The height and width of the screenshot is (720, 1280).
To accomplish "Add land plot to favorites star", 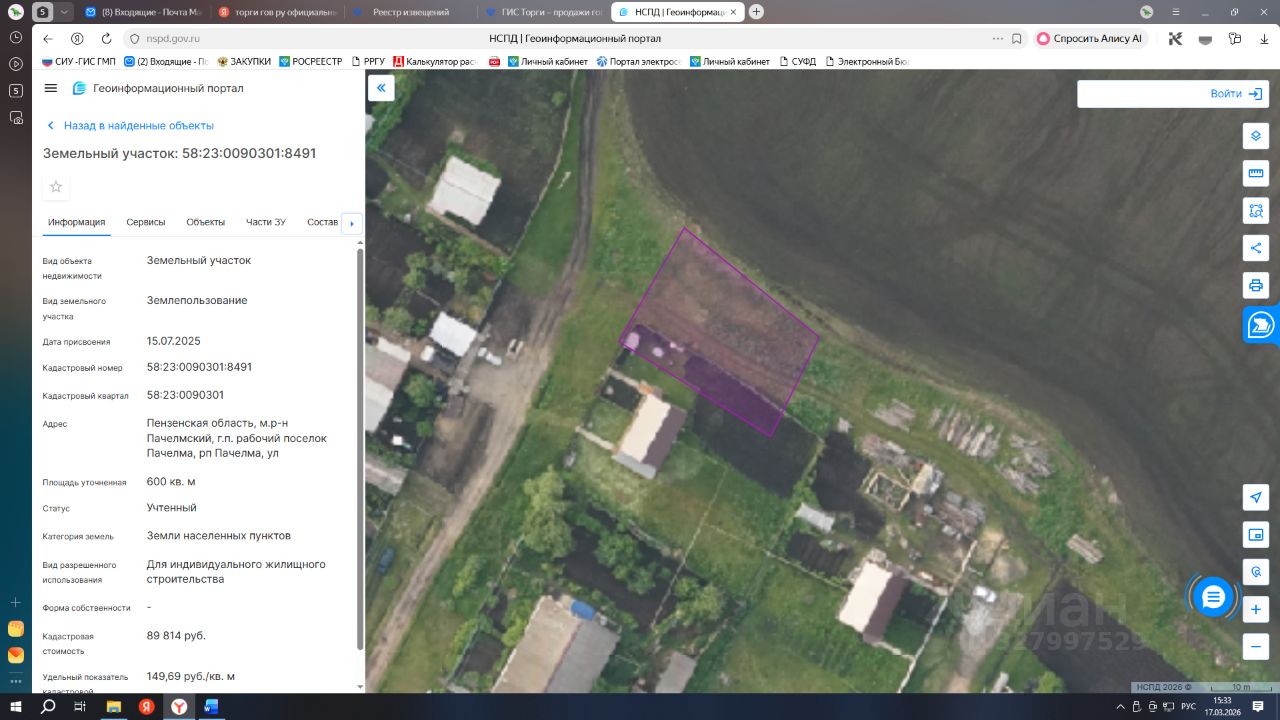I will click(56, 187).
